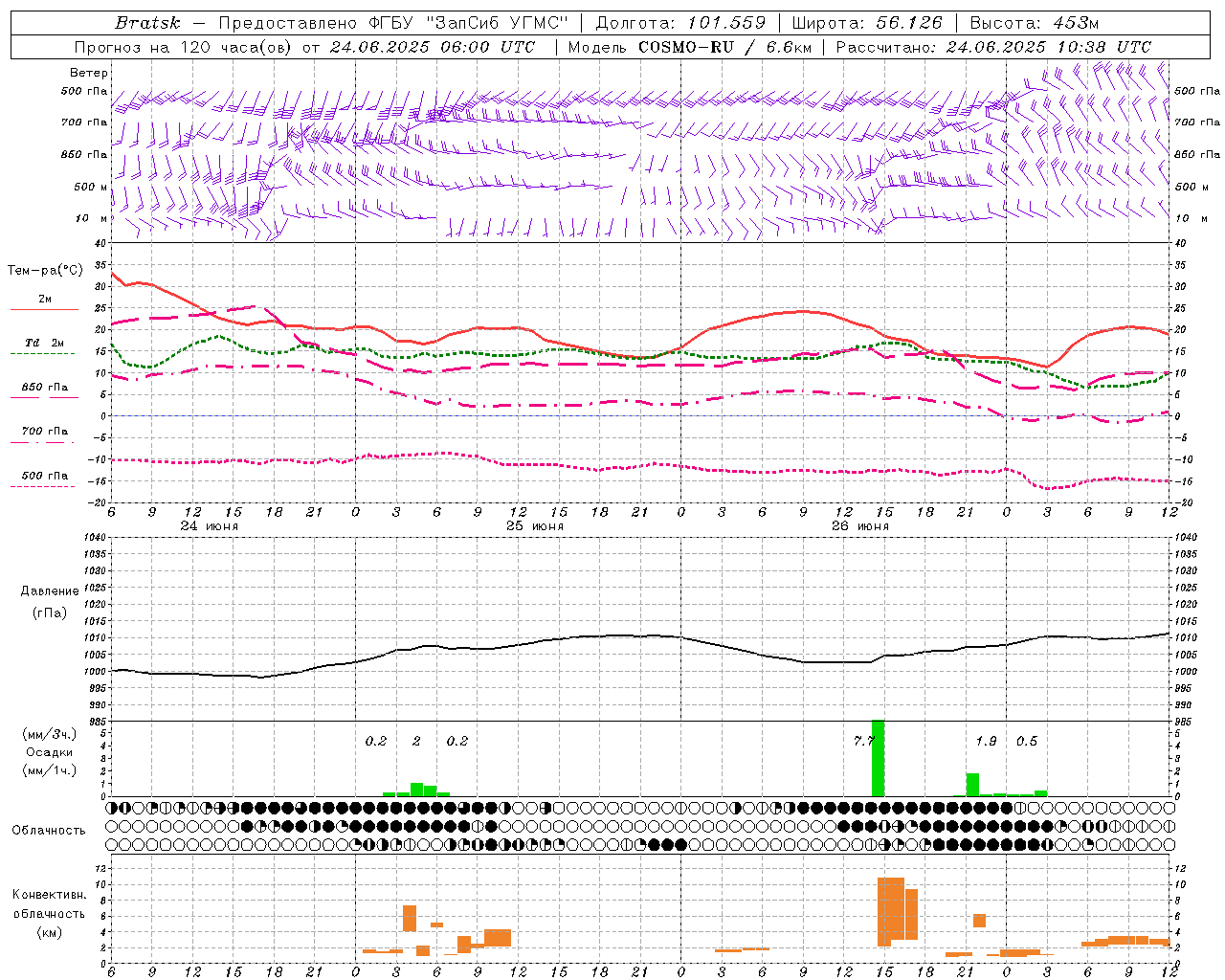Click the "Широта: 56.126" header value
The width and height of the screenshot is (1225, 980).
[867, 23]
